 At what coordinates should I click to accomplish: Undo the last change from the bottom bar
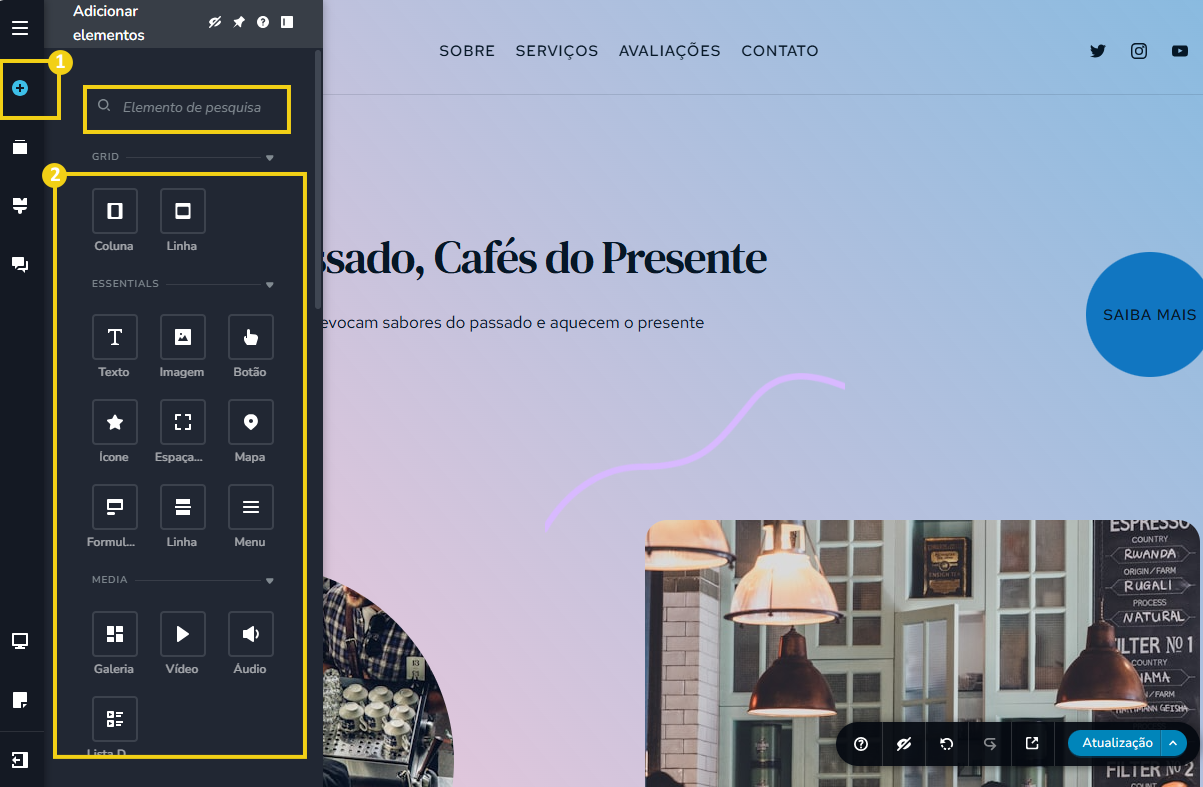[x=945, y=743]
